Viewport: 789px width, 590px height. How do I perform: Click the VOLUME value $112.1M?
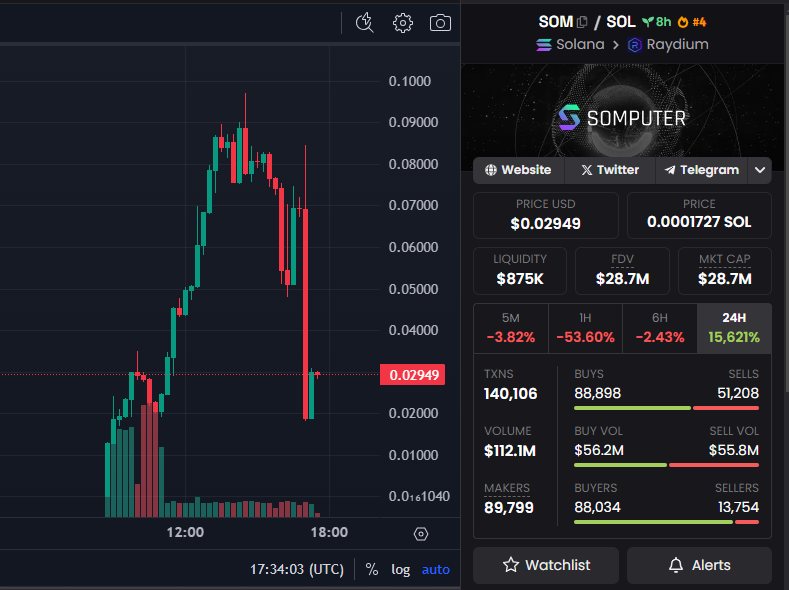tap(510, 451)
